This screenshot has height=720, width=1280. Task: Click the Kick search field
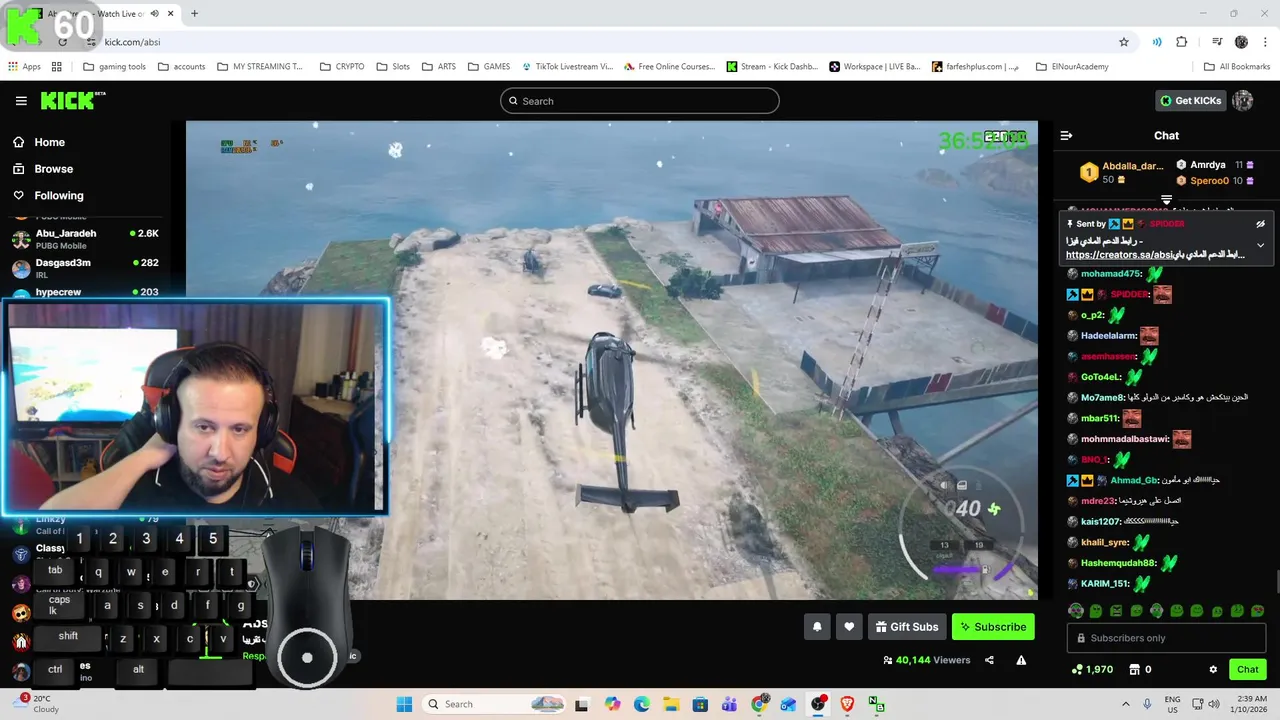[639, 101]
